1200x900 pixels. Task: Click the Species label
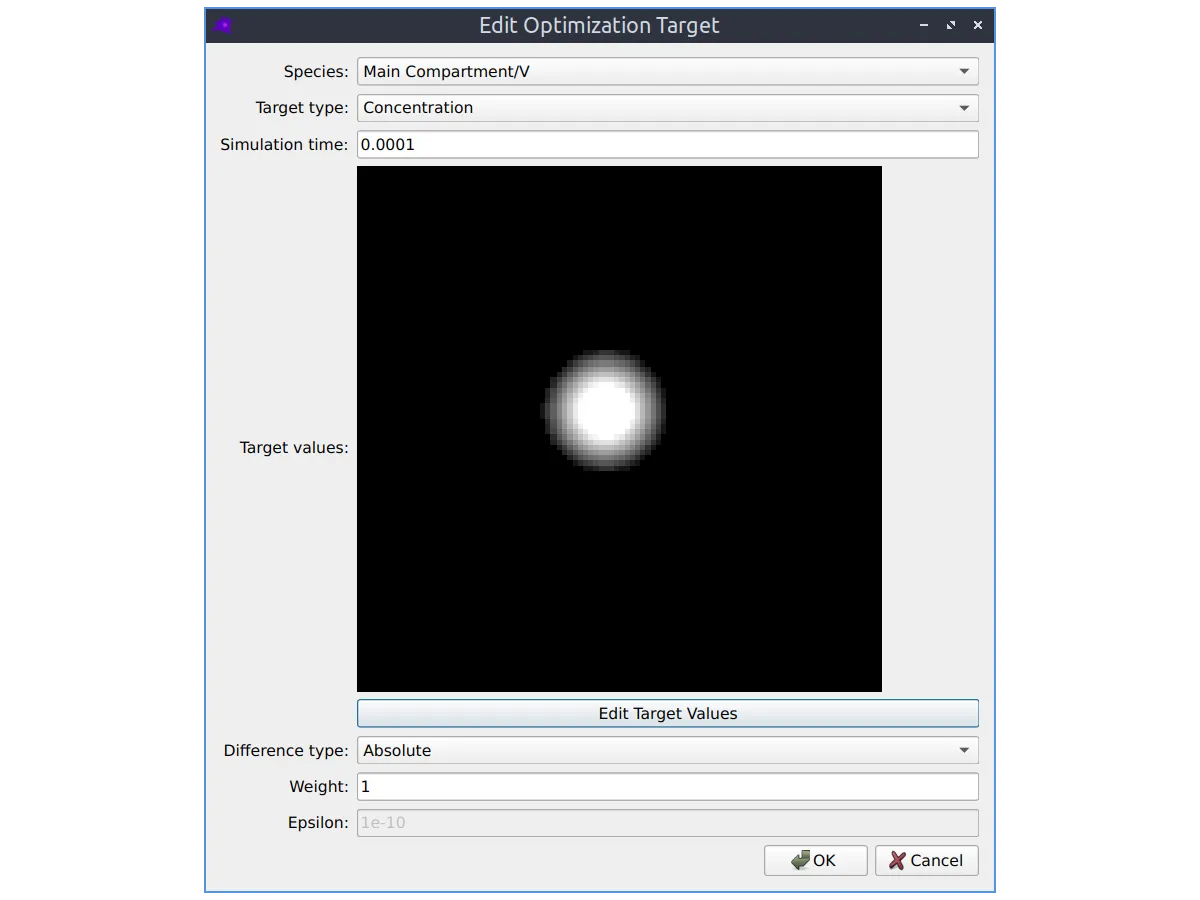316,71
